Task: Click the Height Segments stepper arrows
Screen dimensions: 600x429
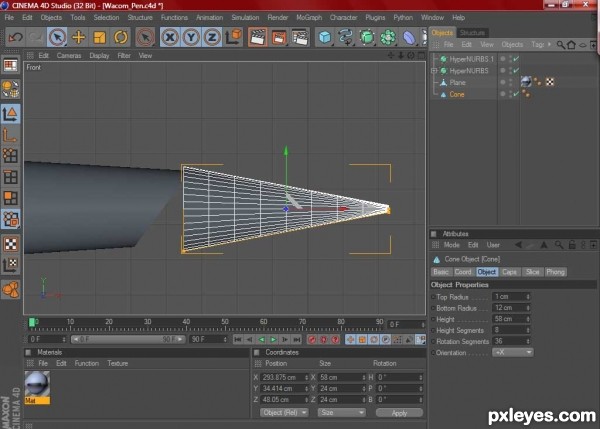Action: [x=528, y=330]
